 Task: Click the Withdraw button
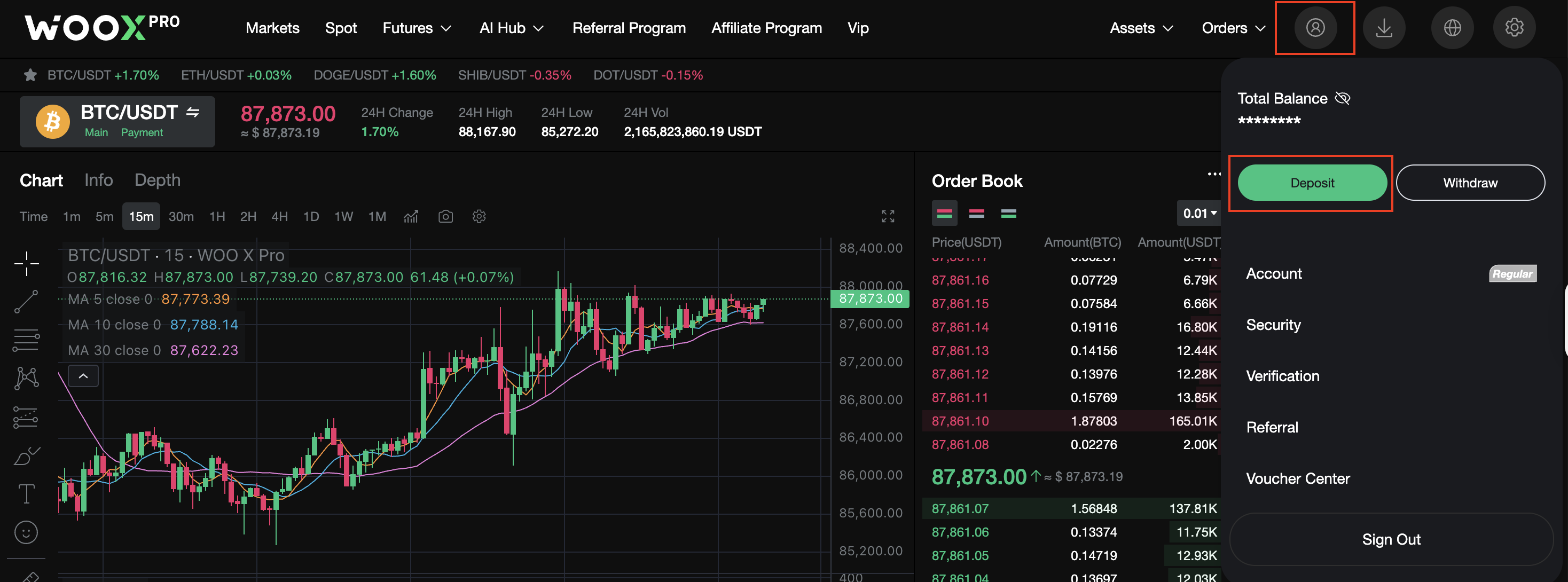pyautogui.click(x=1470, y=183)
